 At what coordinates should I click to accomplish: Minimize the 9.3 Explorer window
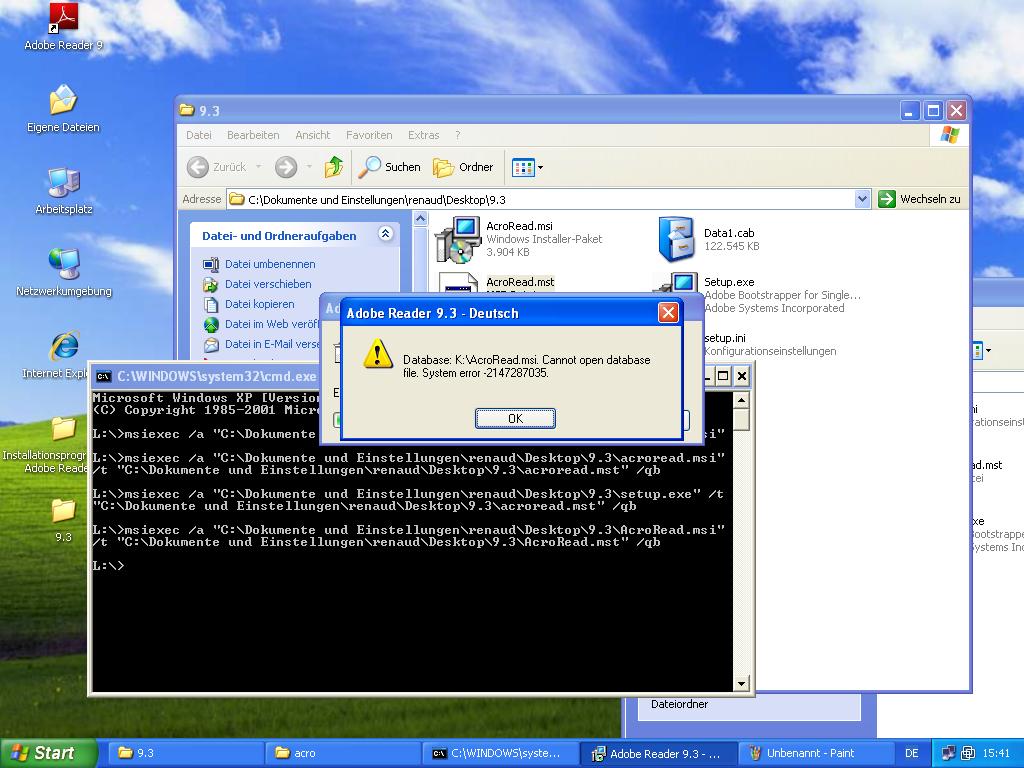tap(910, 110)
